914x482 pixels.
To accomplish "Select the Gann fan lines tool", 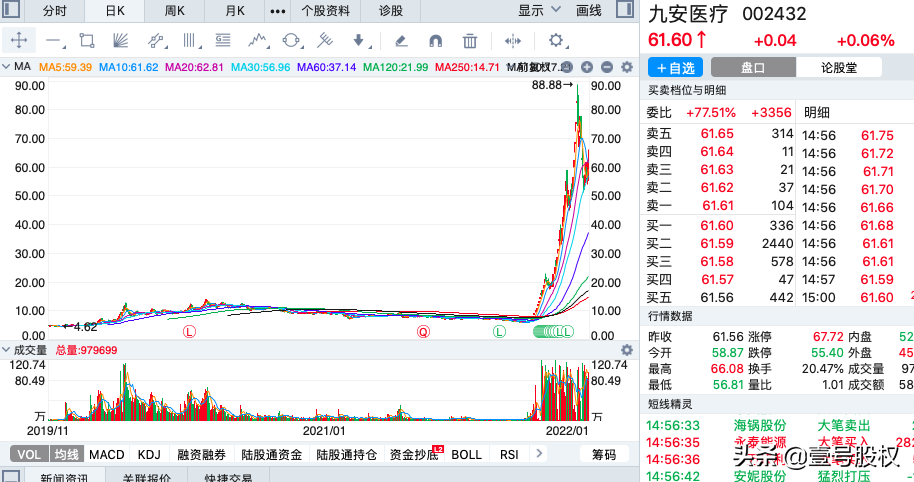I will (x=119, y=40).
